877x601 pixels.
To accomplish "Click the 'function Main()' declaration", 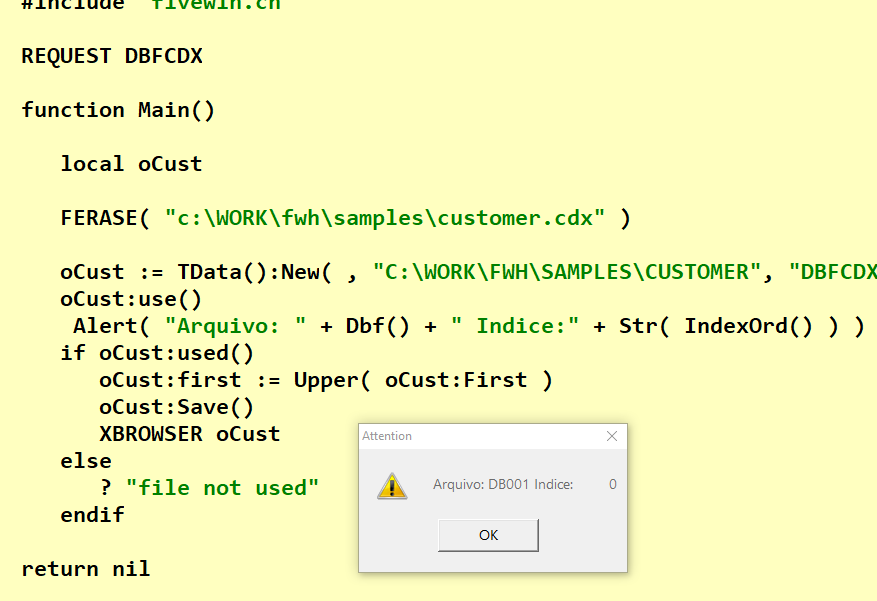I will pos(118,110).
